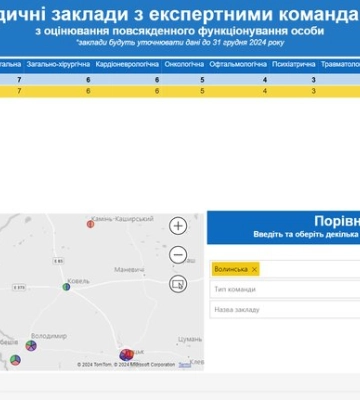Click the Луцьк cluster marker
This screenshot has height=400, width=360.
126,355
